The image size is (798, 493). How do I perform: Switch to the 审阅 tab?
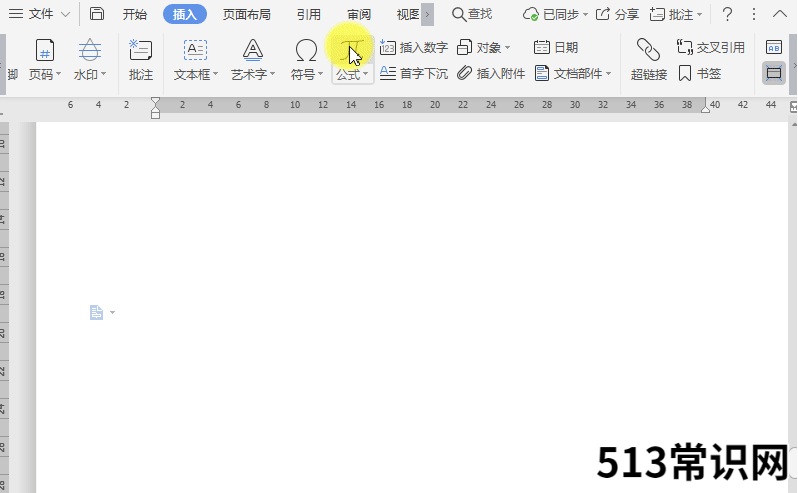(359, 14)
